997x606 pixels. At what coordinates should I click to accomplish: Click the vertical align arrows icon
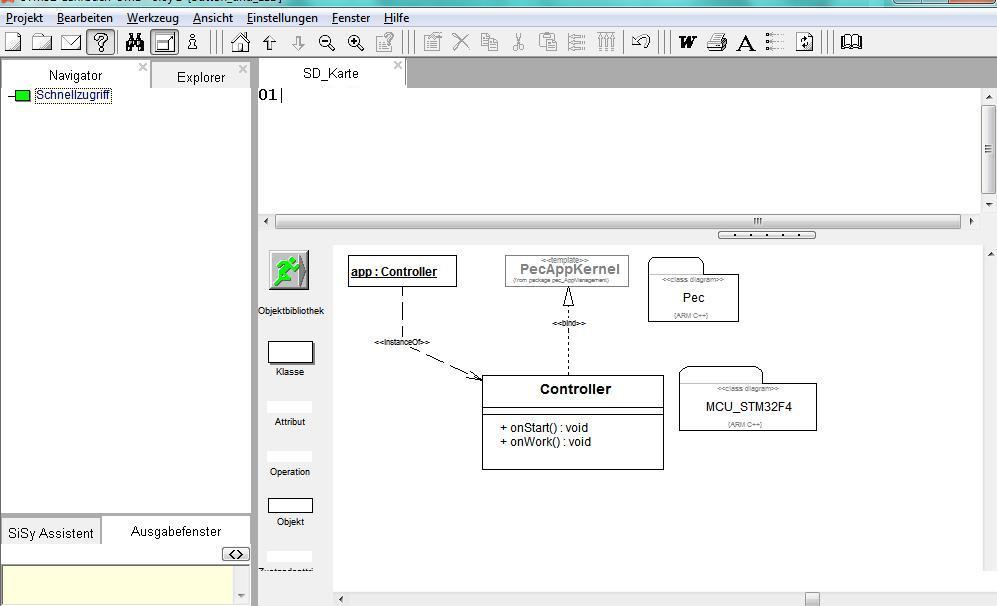coord(606,43)
